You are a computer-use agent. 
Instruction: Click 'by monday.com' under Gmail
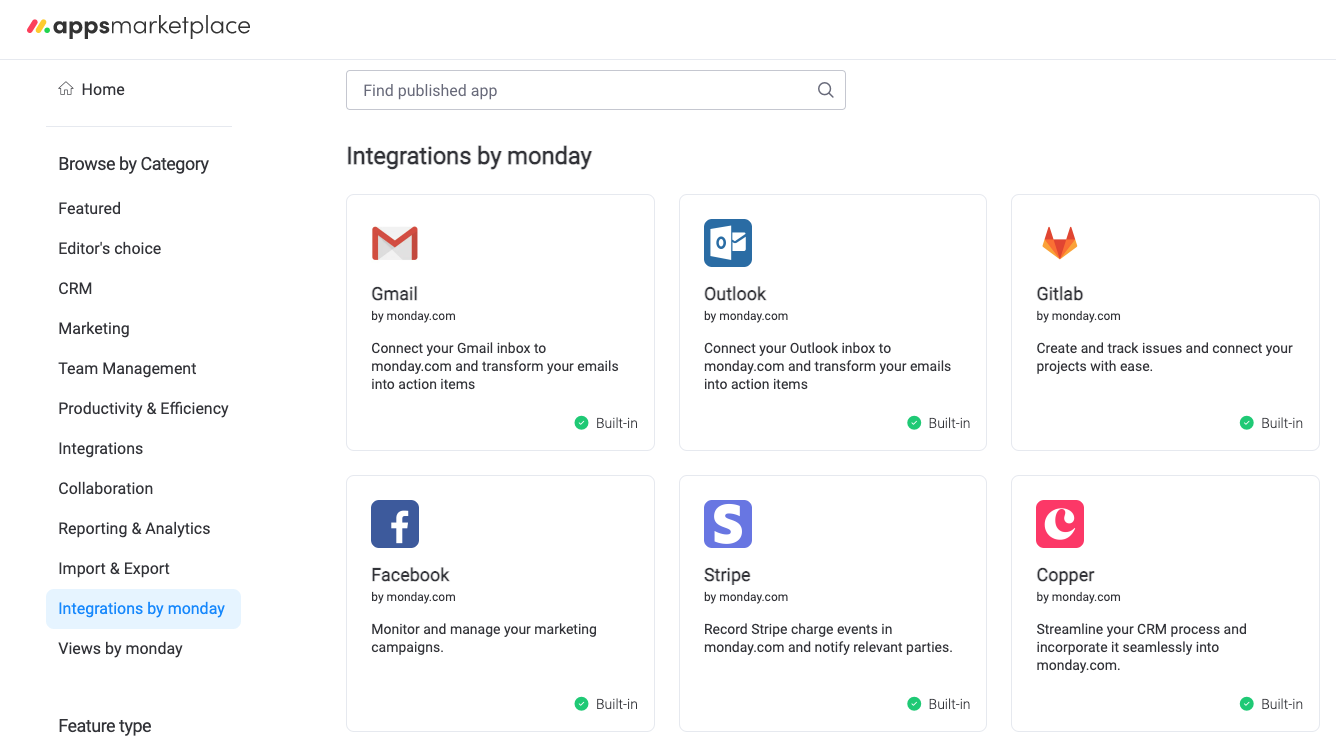click(413, 316)
